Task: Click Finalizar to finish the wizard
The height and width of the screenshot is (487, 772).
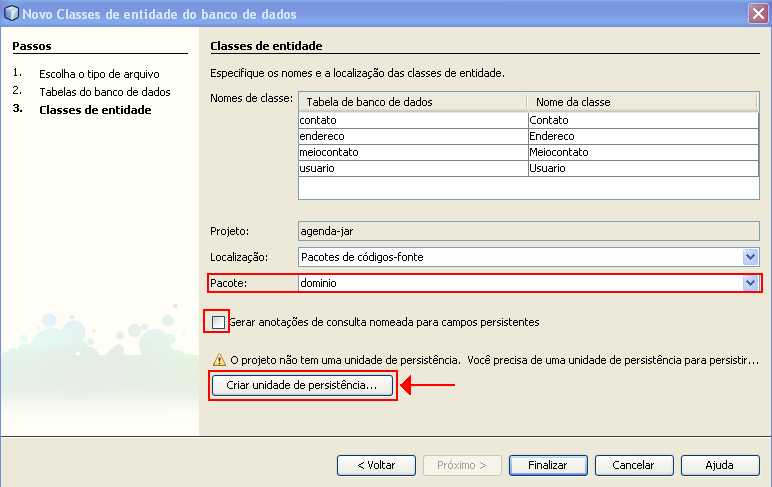Action: coord(548,465)
